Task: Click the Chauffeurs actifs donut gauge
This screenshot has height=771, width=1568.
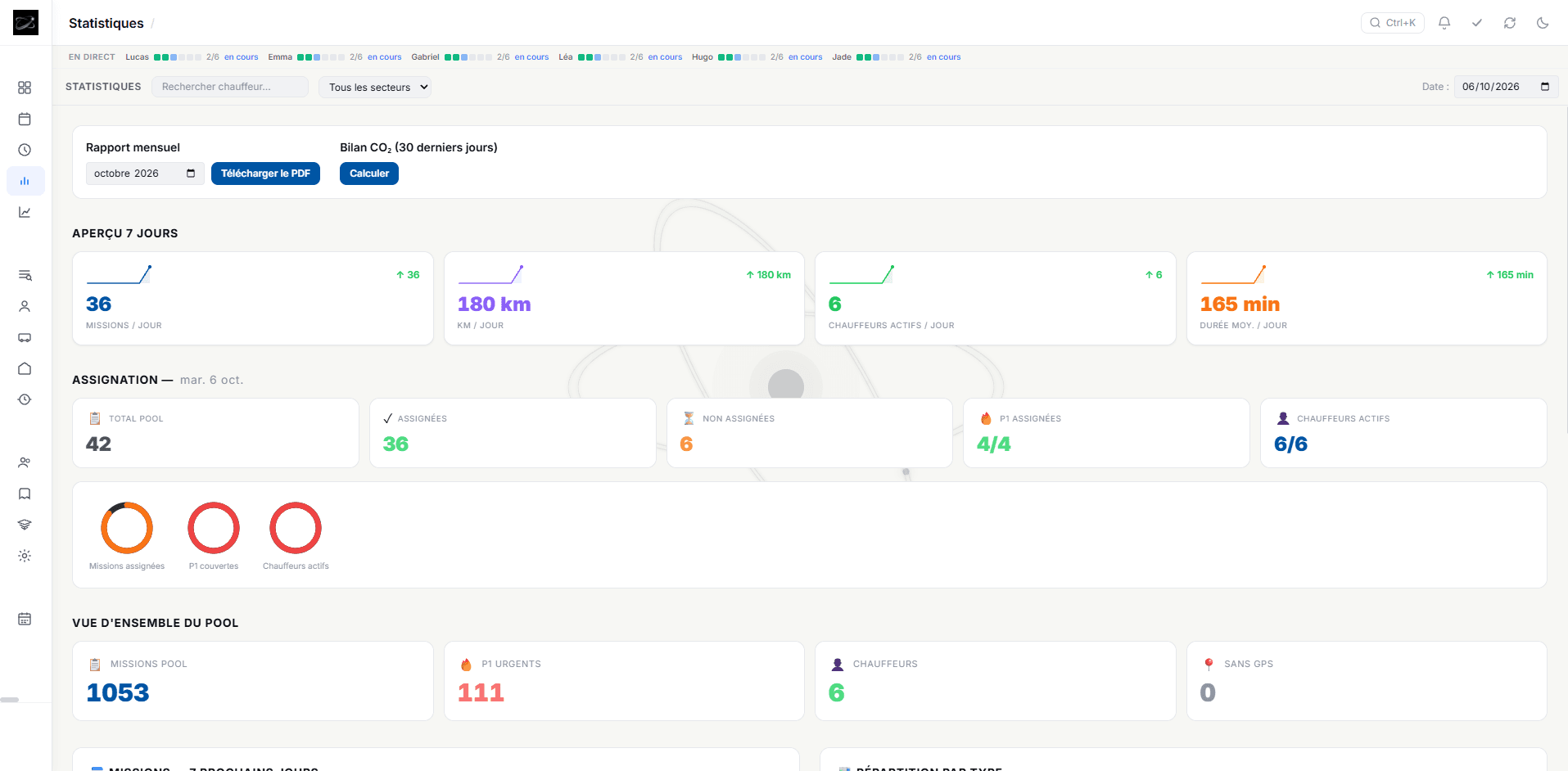Action: point(296,528)
